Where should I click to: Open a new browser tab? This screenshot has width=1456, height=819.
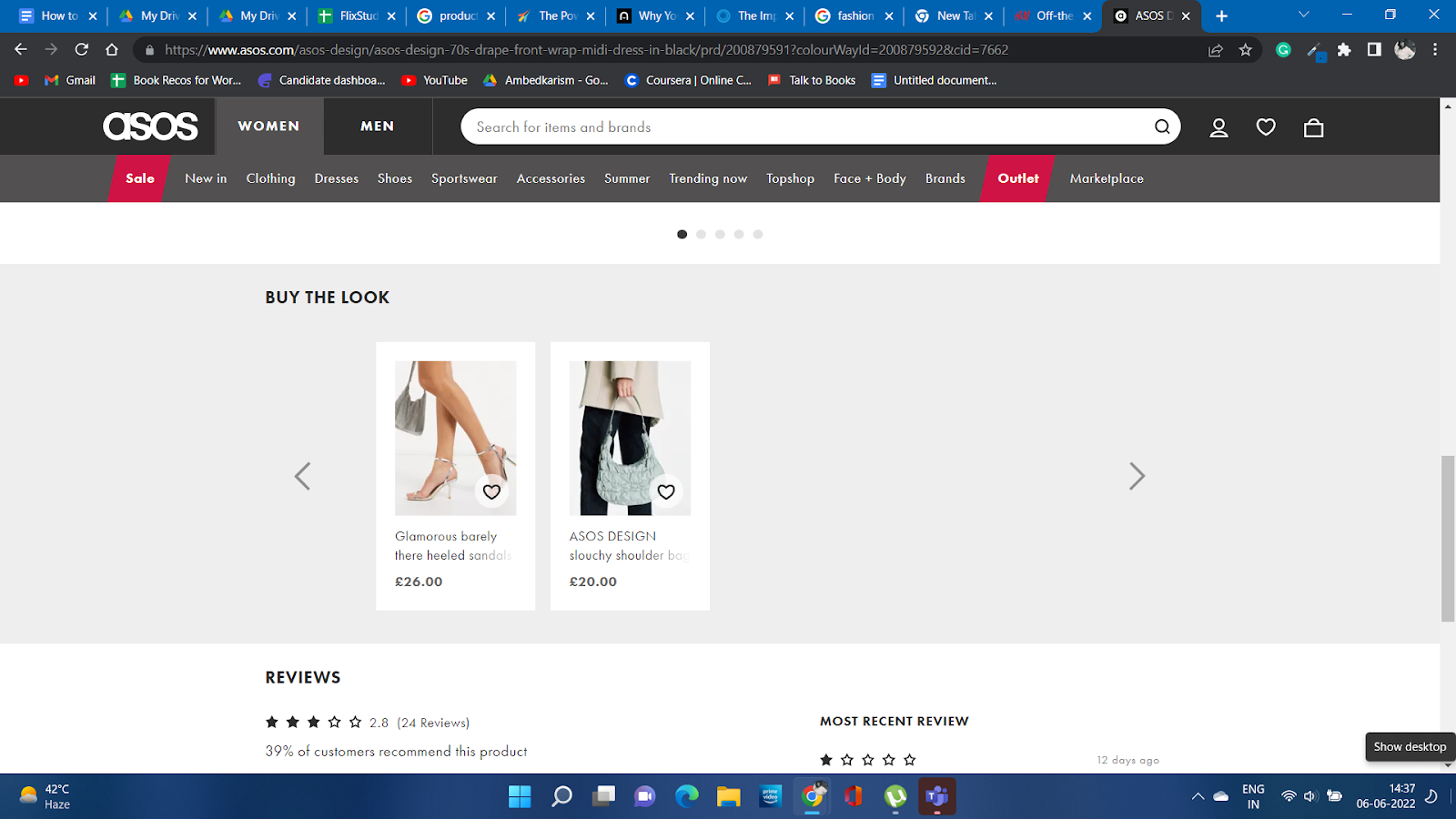[x=1221, y=15]
